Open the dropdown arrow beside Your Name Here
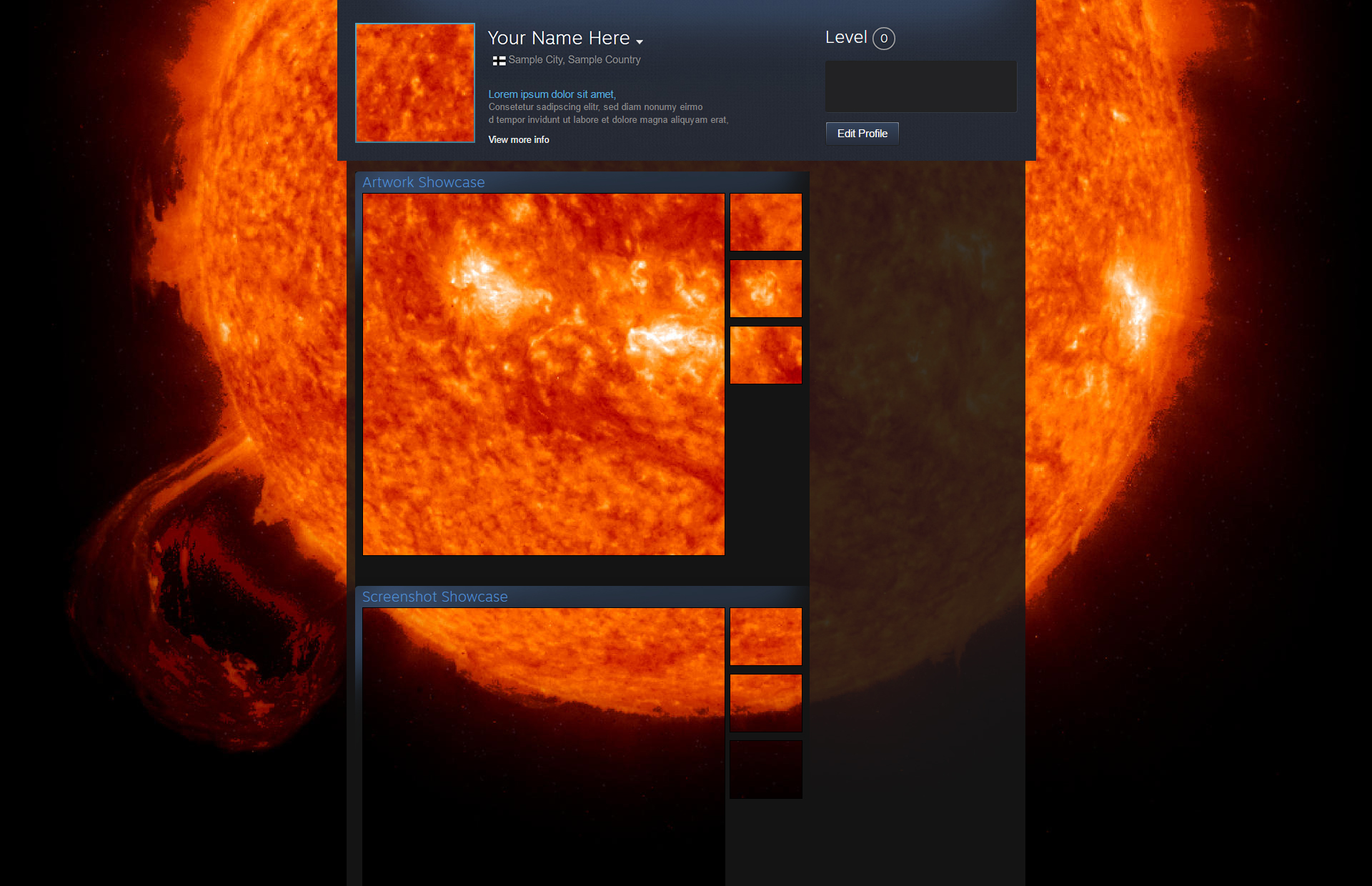 [640, 41]
